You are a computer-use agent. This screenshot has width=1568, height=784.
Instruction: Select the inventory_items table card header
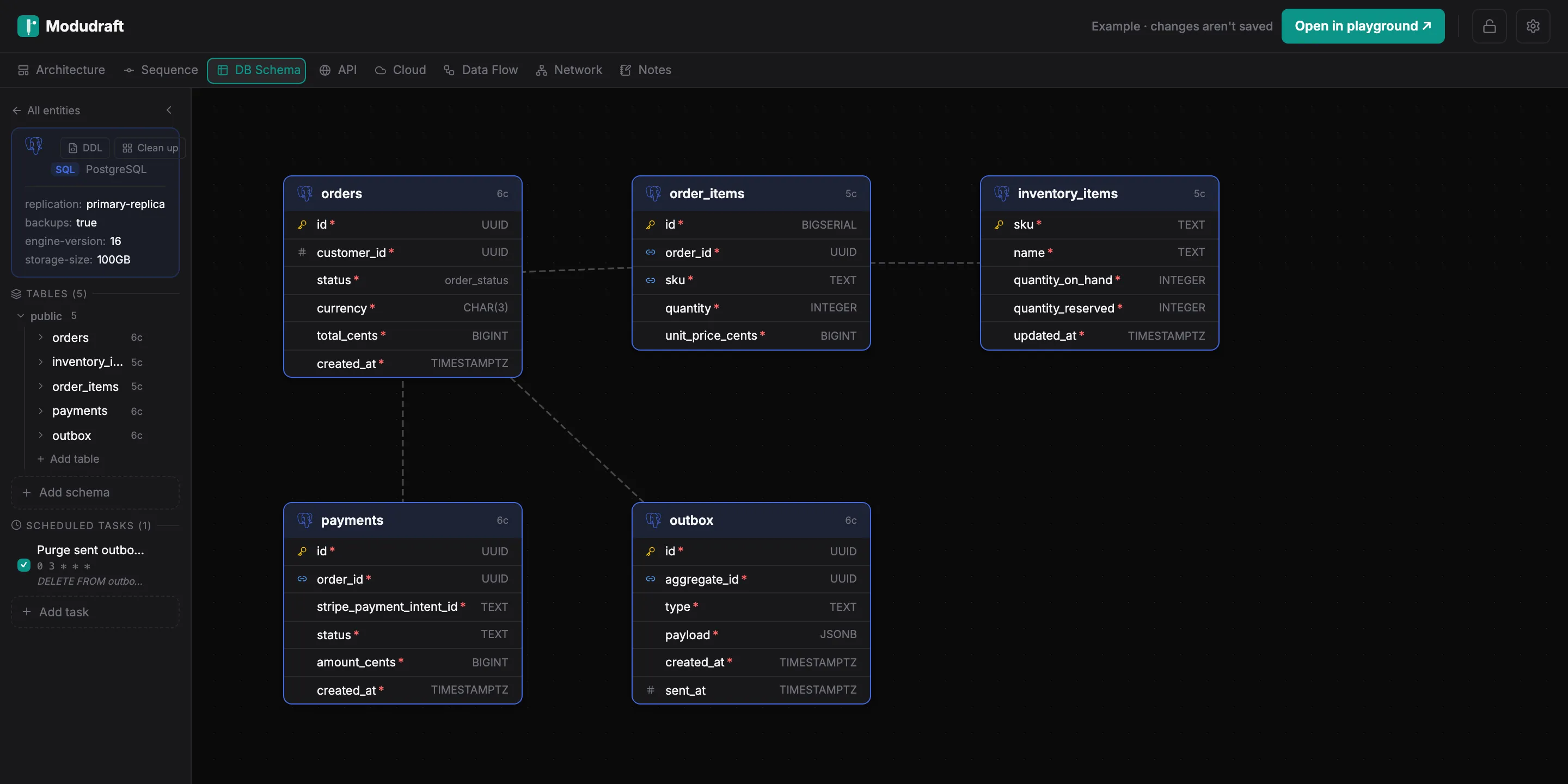[1099, 194]
